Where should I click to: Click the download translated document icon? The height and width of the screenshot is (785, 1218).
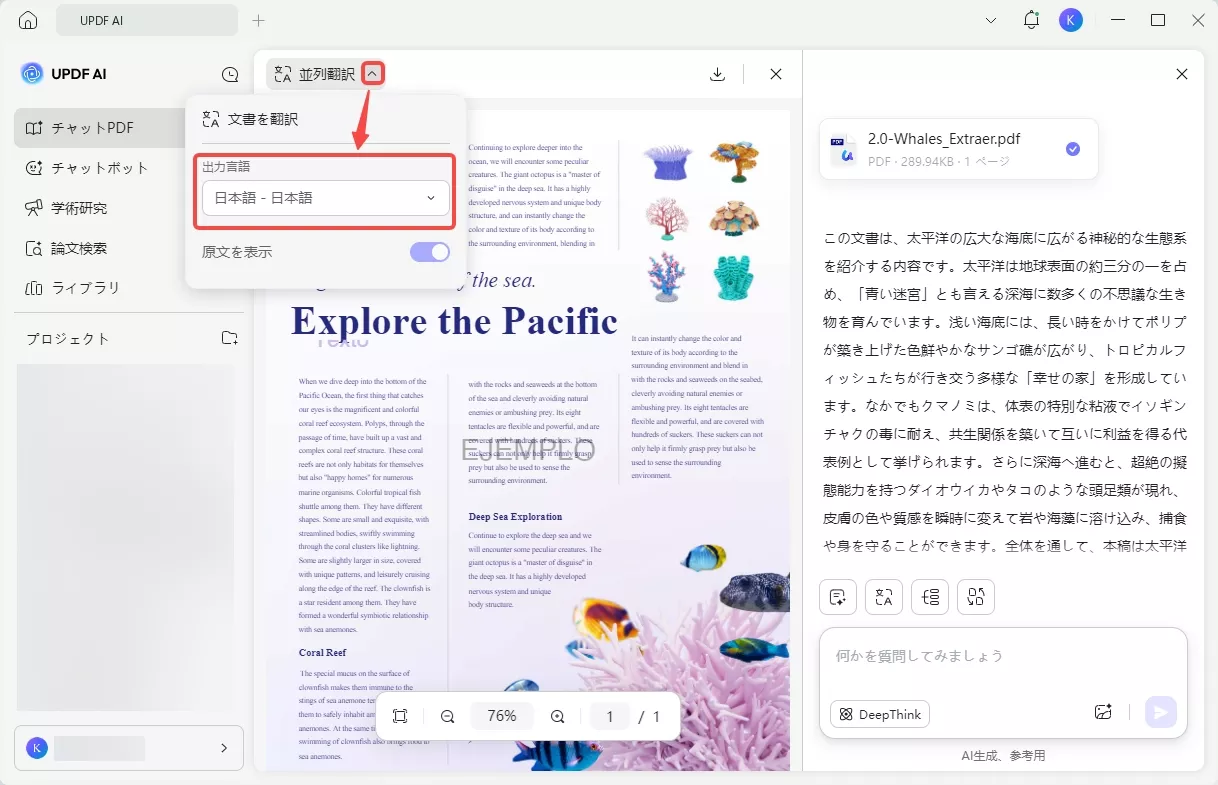(x=717, y=73)
